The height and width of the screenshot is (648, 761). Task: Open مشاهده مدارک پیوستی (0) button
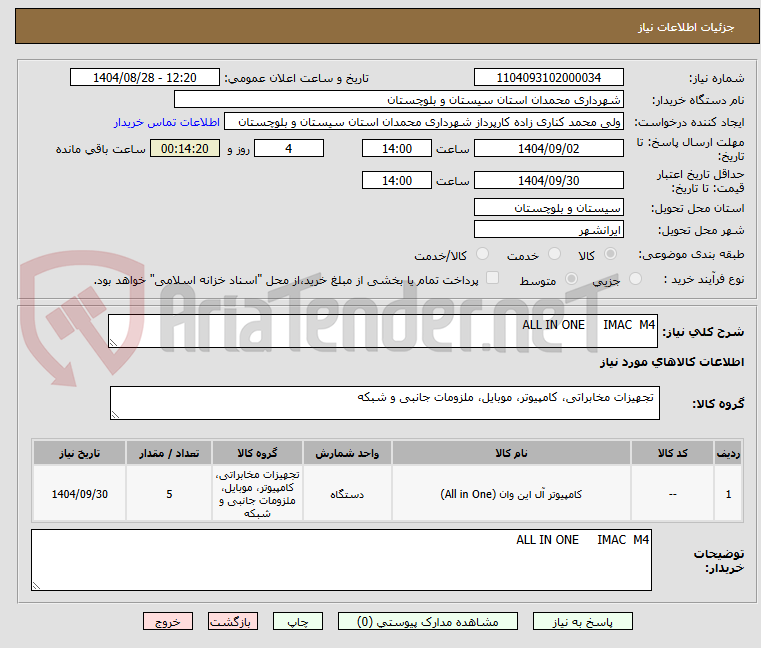tap(428, 621)
